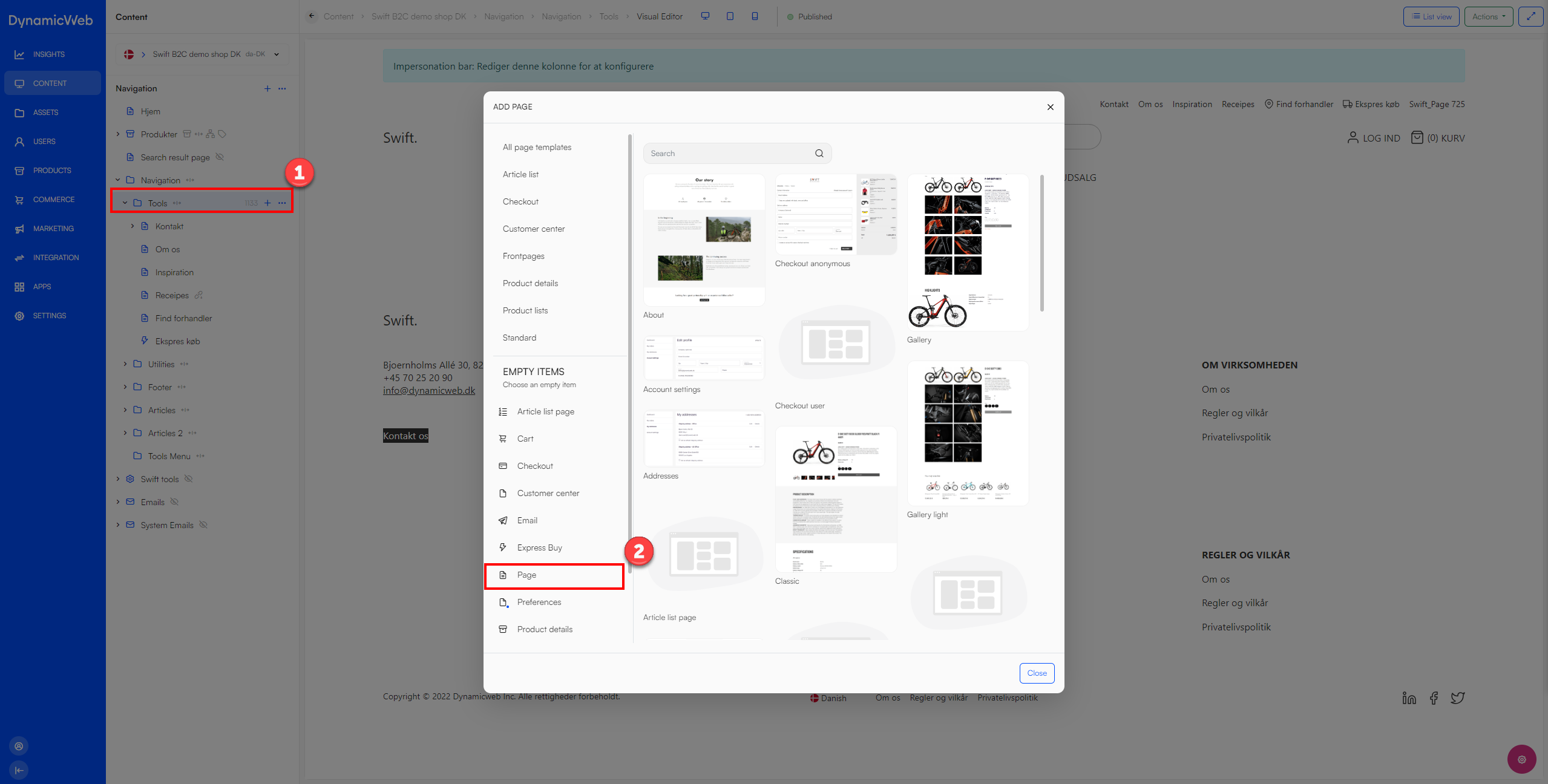Click the template list scrollbar
This screenshot has width=1548, height=784.
pos(1041,243)
